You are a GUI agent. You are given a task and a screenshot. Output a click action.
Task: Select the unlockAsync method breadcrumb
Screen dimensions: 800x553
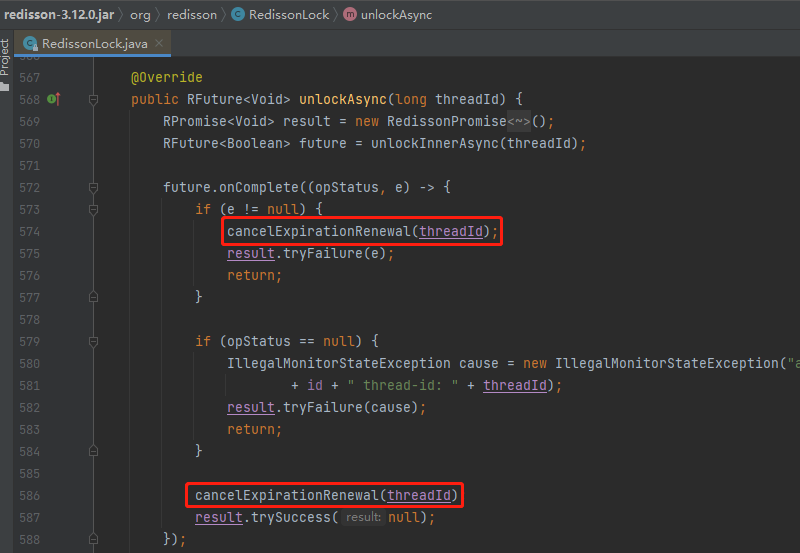[x=396, y=15]
